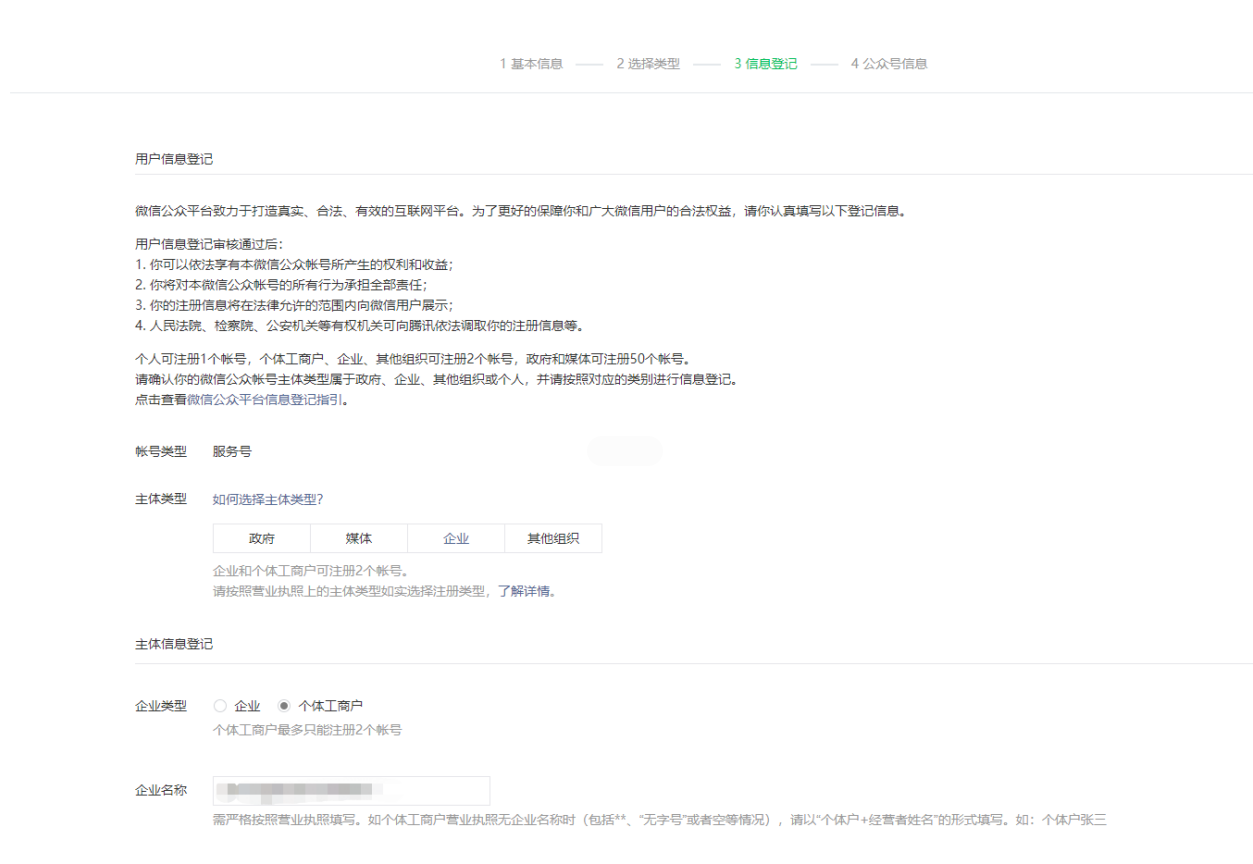Click step 3 信息登记
This screenshot has height=864, width=1253.
tap(766, 63)
